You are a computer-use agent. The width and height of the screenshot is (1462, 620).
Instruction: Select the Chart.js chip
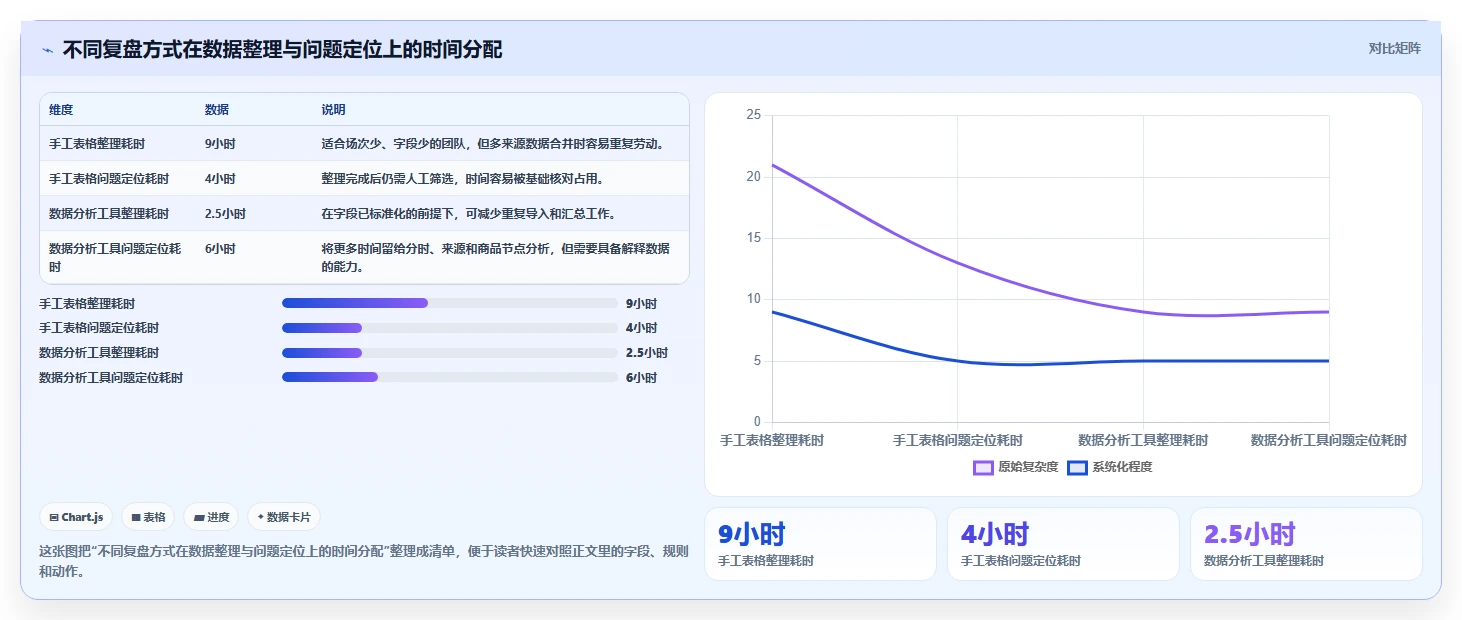77,517
